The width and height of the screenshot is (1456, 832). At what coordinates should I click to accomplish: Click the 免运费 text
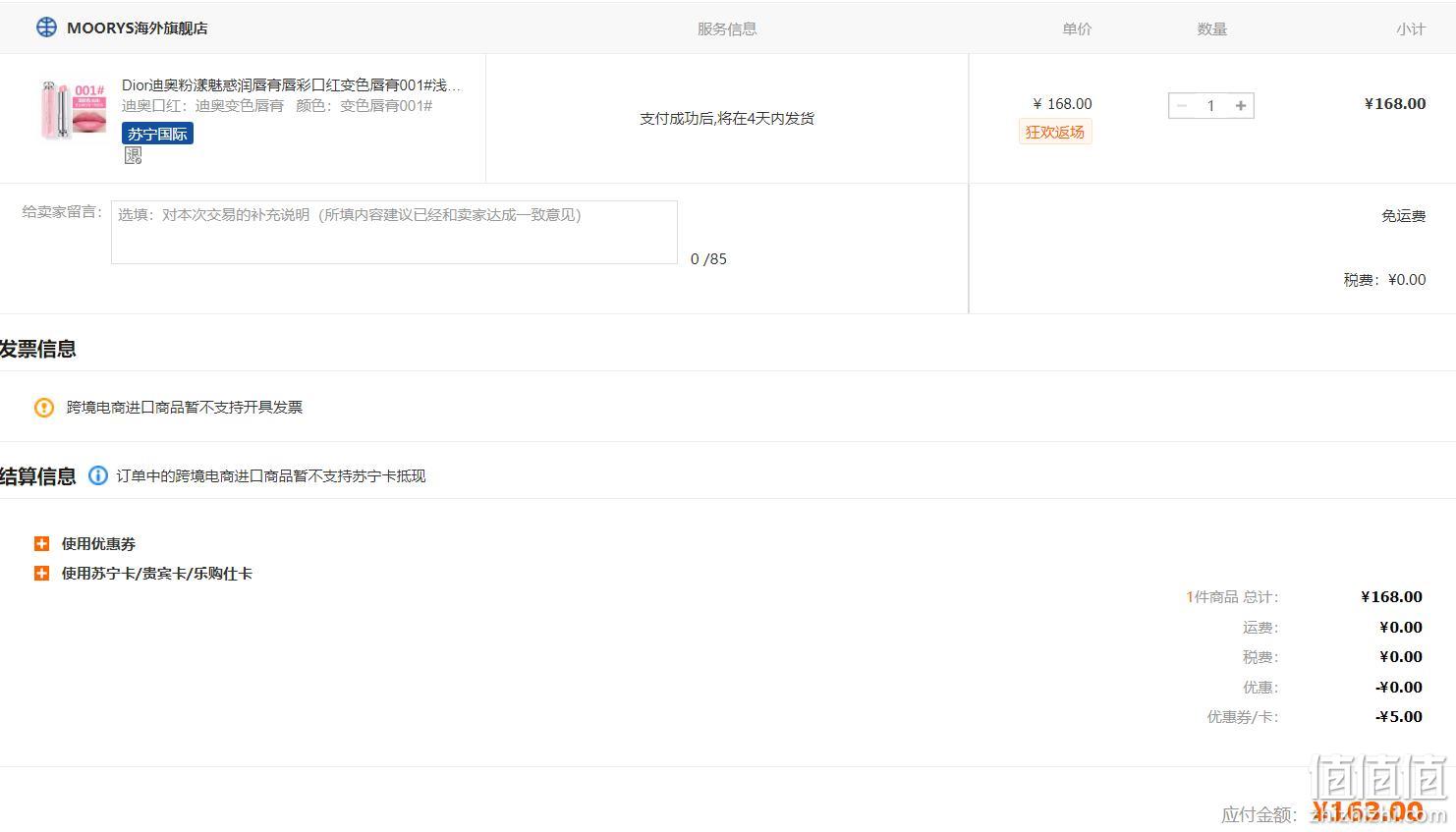(x=1403, y=216)
